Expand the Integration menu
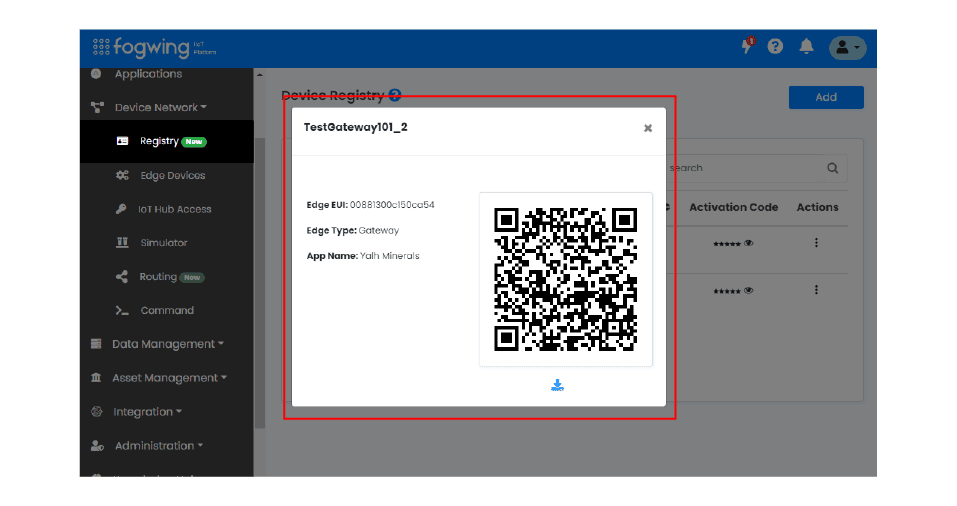957x506 pixels. click(147, 412)
